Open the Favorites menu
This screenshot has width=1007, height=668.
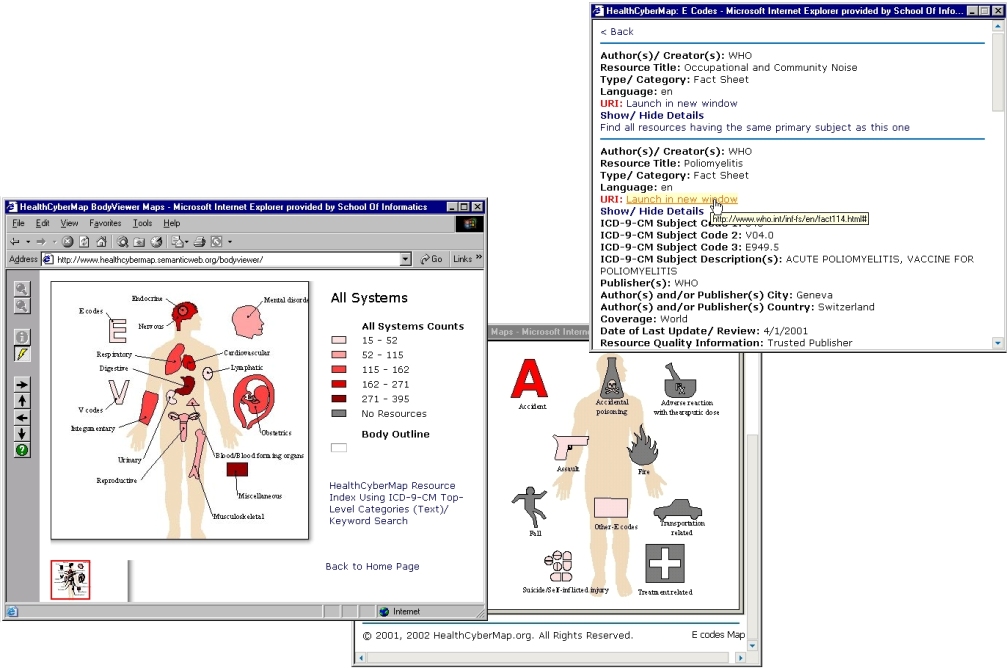(x=105, y=224)
